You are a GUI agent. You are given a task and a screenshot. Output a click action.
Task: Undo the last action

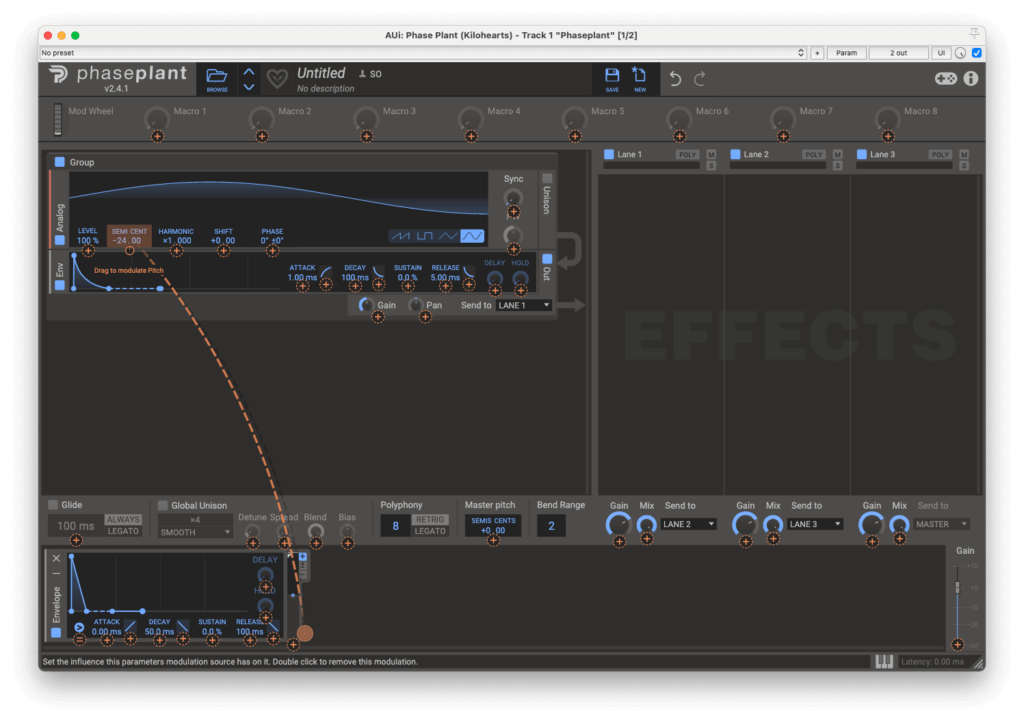tap(675, 79)
